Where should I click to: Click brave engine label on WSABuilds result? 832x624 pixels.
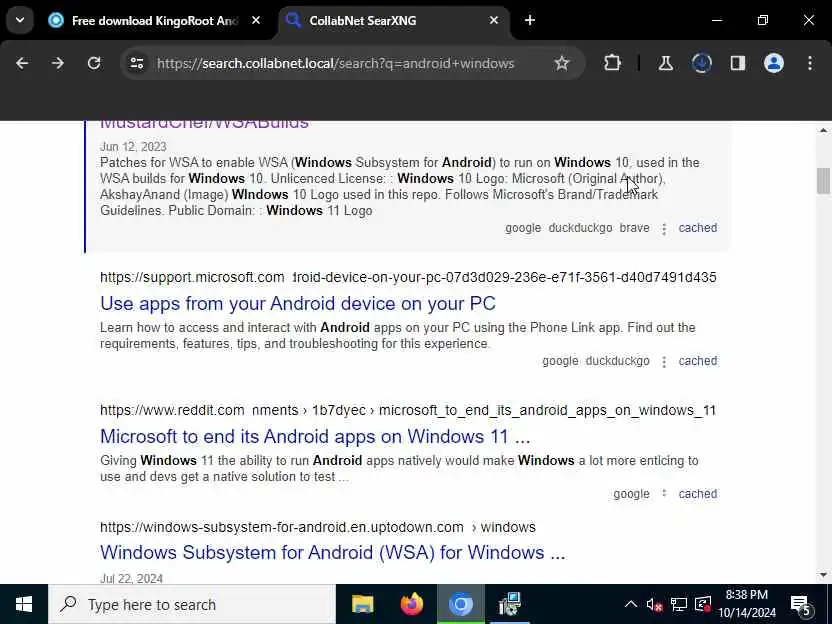[x=635, y=228]
